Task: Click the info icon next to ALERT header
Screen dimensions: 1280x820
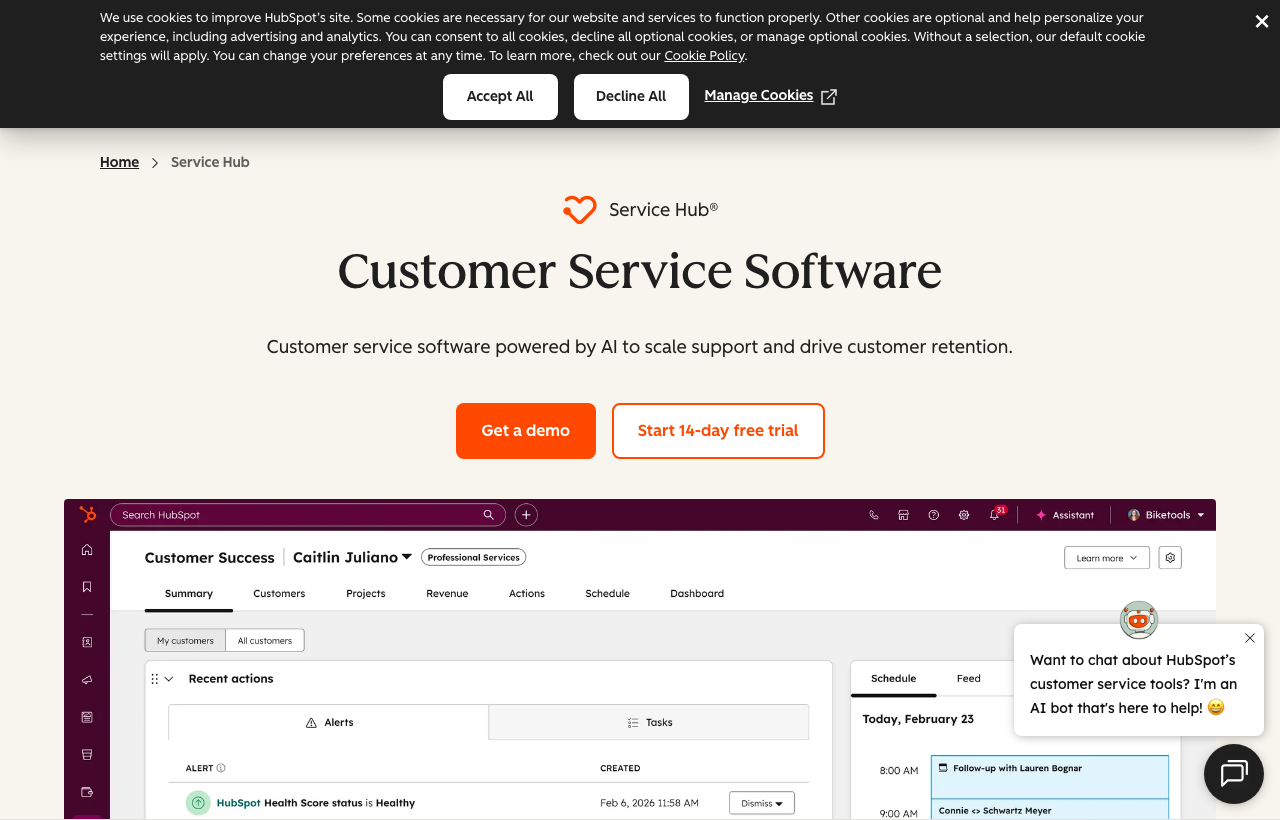Action: click(221, 768)
